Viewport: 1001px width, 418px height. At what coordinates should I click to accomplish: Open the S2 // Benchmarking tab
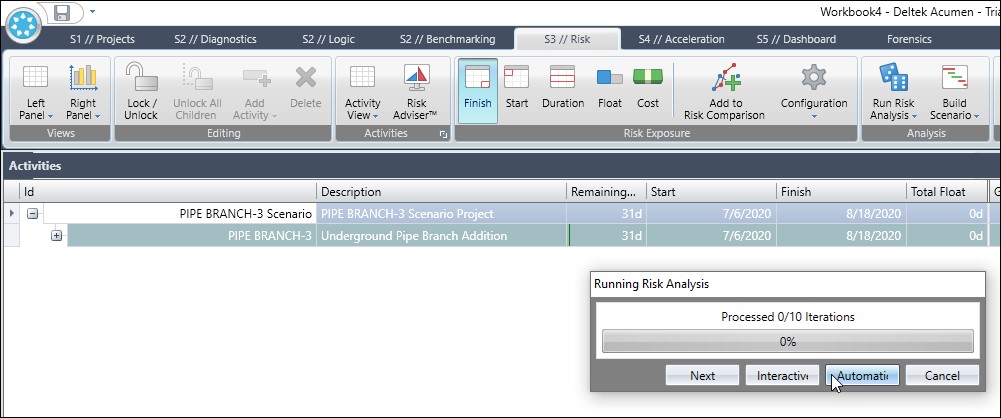[x=448, y=39]
